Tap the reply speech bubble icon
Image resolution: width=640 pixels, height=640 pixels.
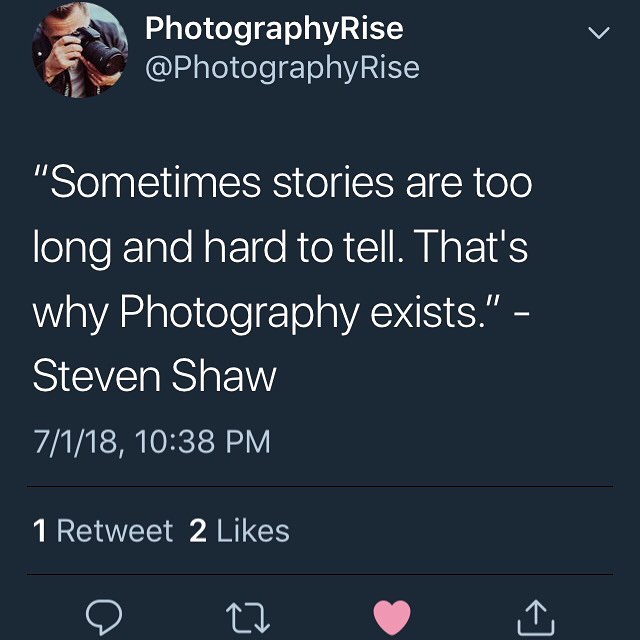tap(104, 616)
